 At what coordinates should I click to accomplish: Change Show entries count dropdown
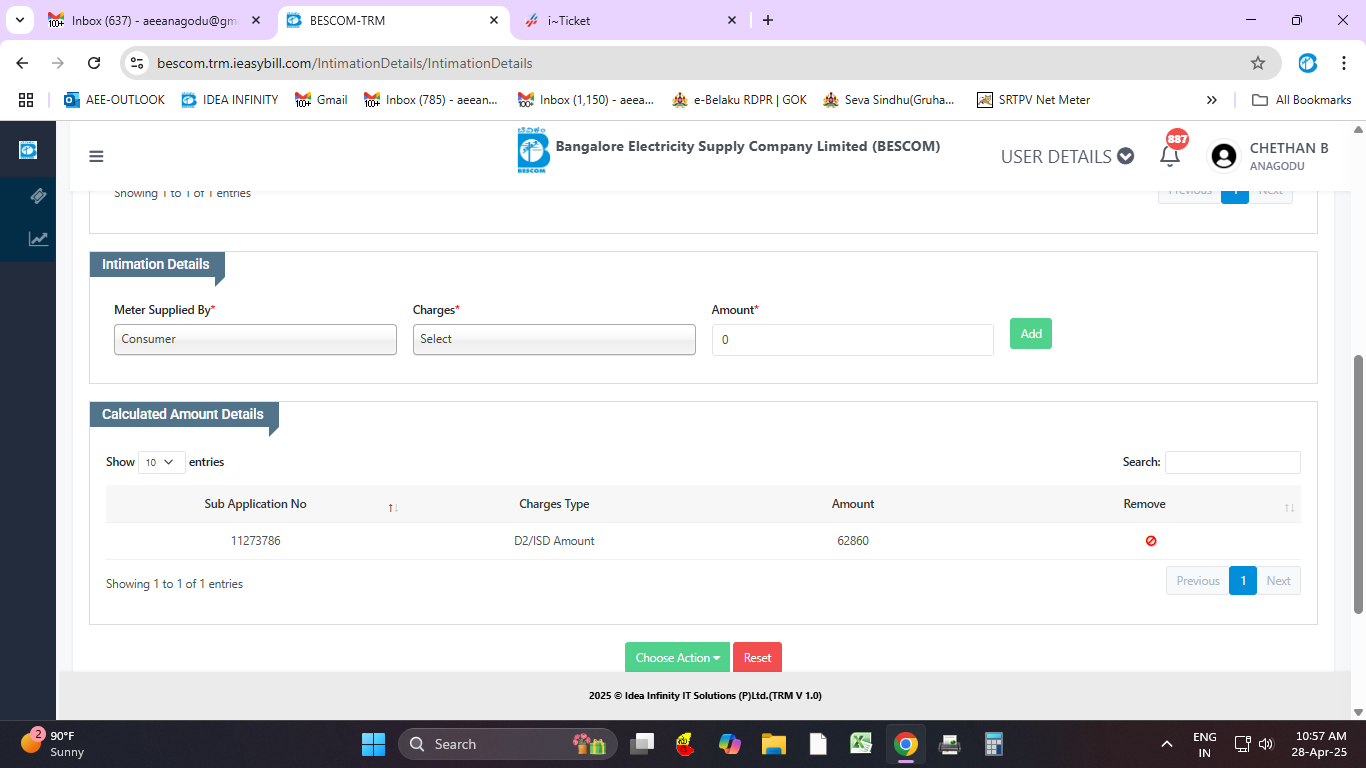point(161,462)
